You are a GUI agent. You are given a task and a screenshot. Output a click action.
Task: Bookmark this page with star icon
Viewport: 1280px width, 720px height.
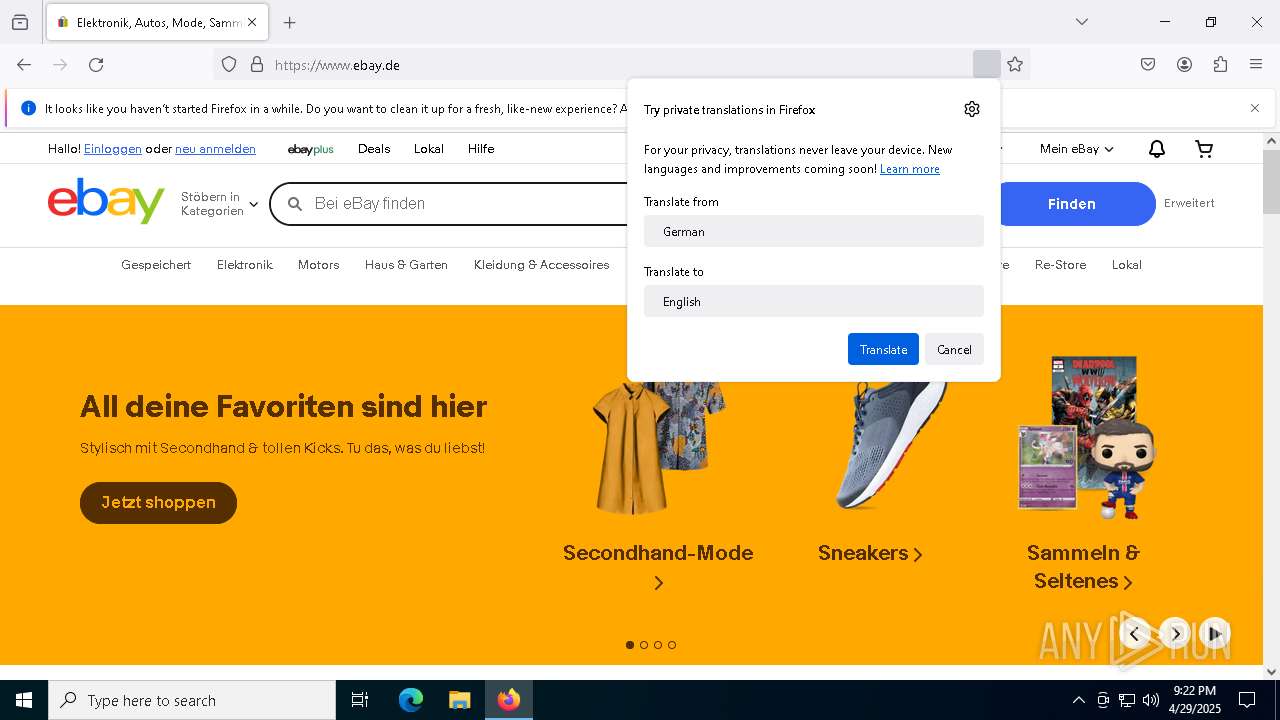(1015, 65)
